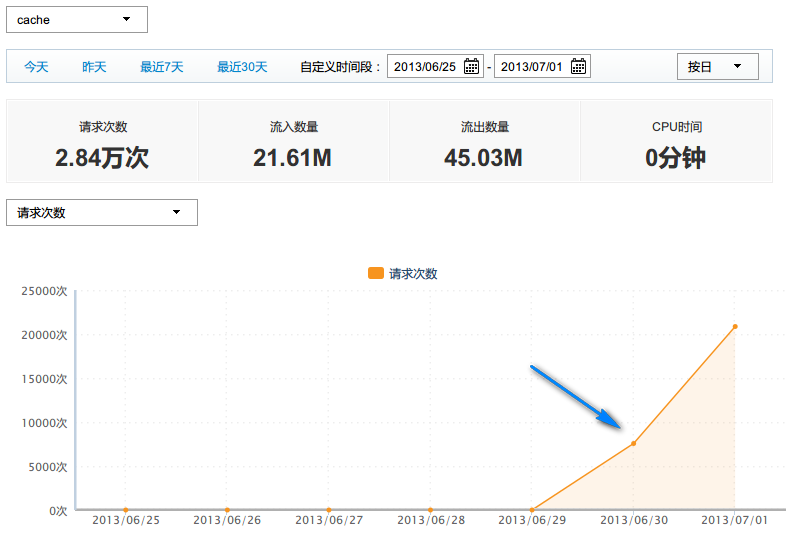Switch to 最近30天 time range

click(x=242, y=66)
